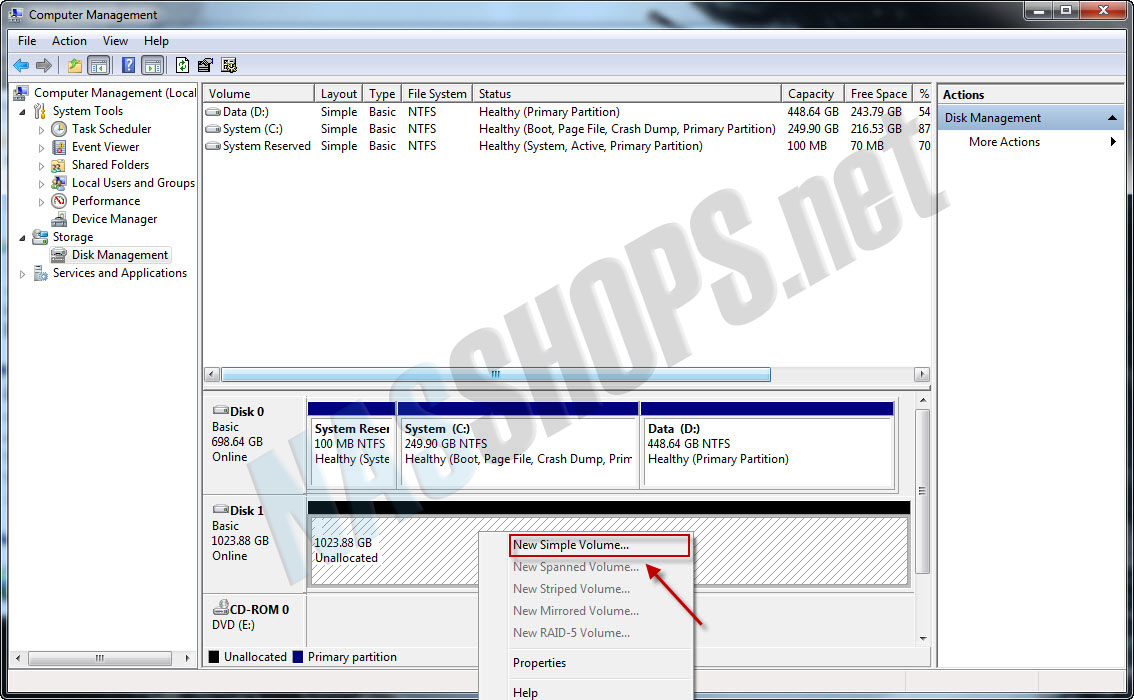The height and width of the screenshot is (700, 1134).
Task: Open the Action menu
Action: [69, 40]
